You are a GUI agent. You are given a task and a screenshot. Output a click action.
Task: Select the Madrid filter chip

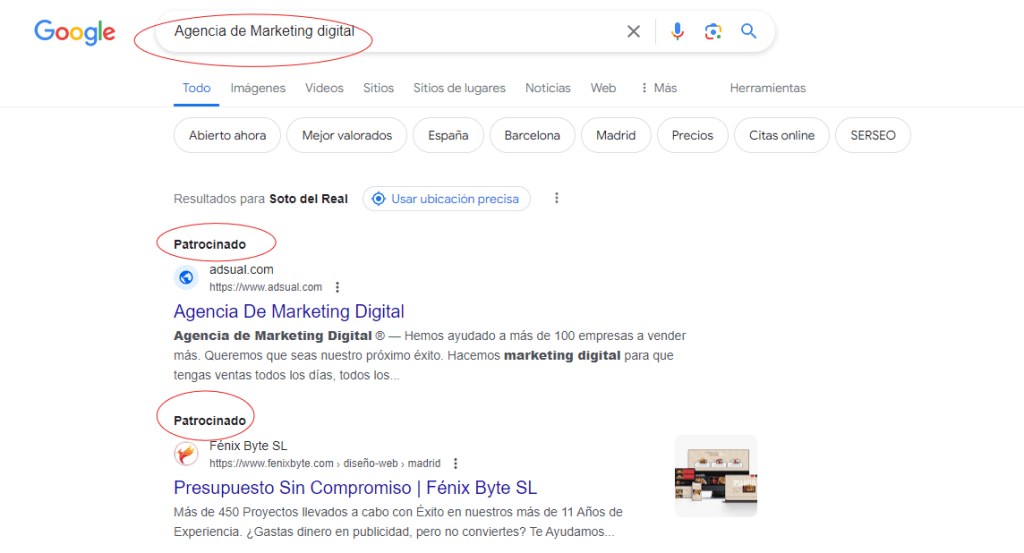pos(616,135)
